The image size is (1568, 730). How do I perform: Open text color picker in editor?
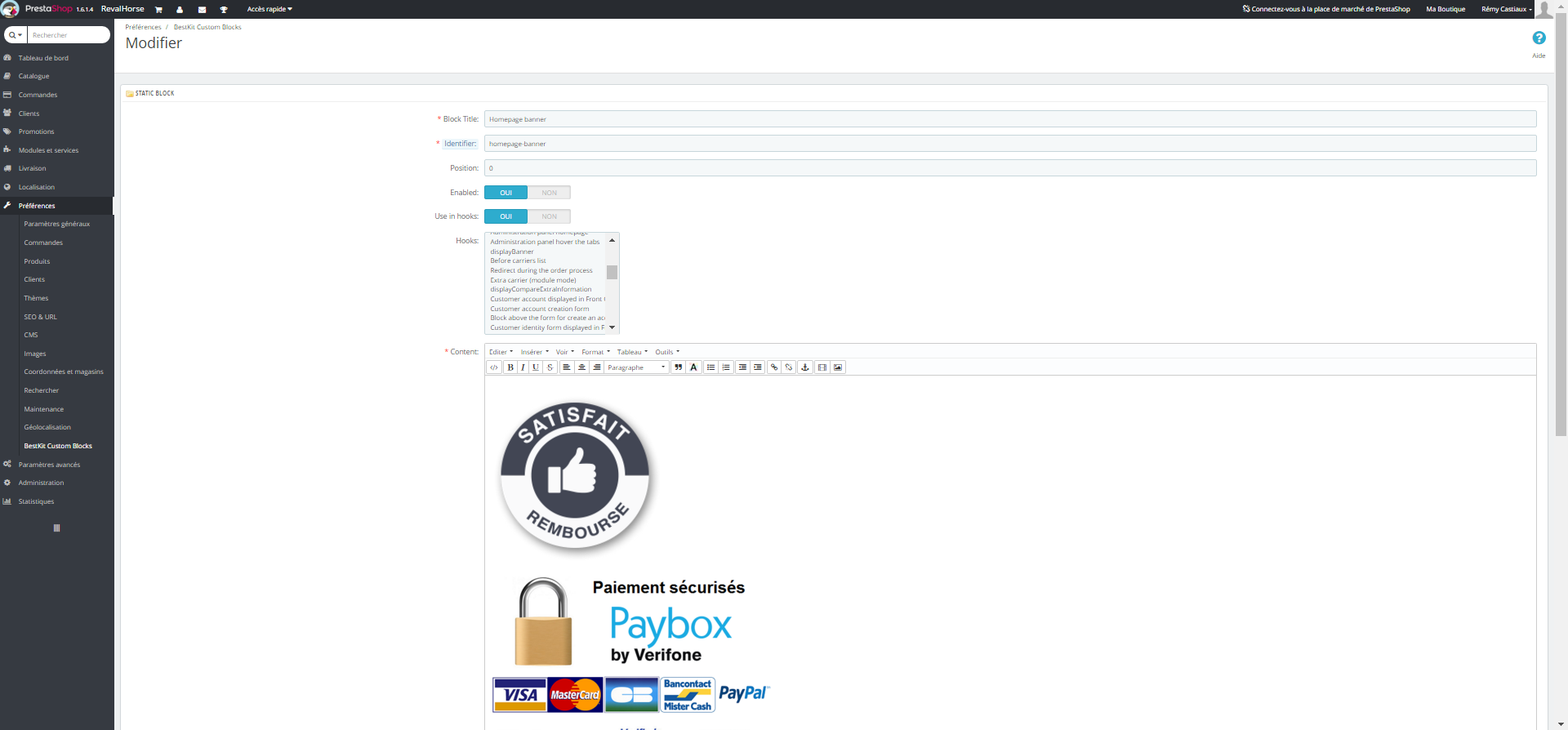[693, 367]
